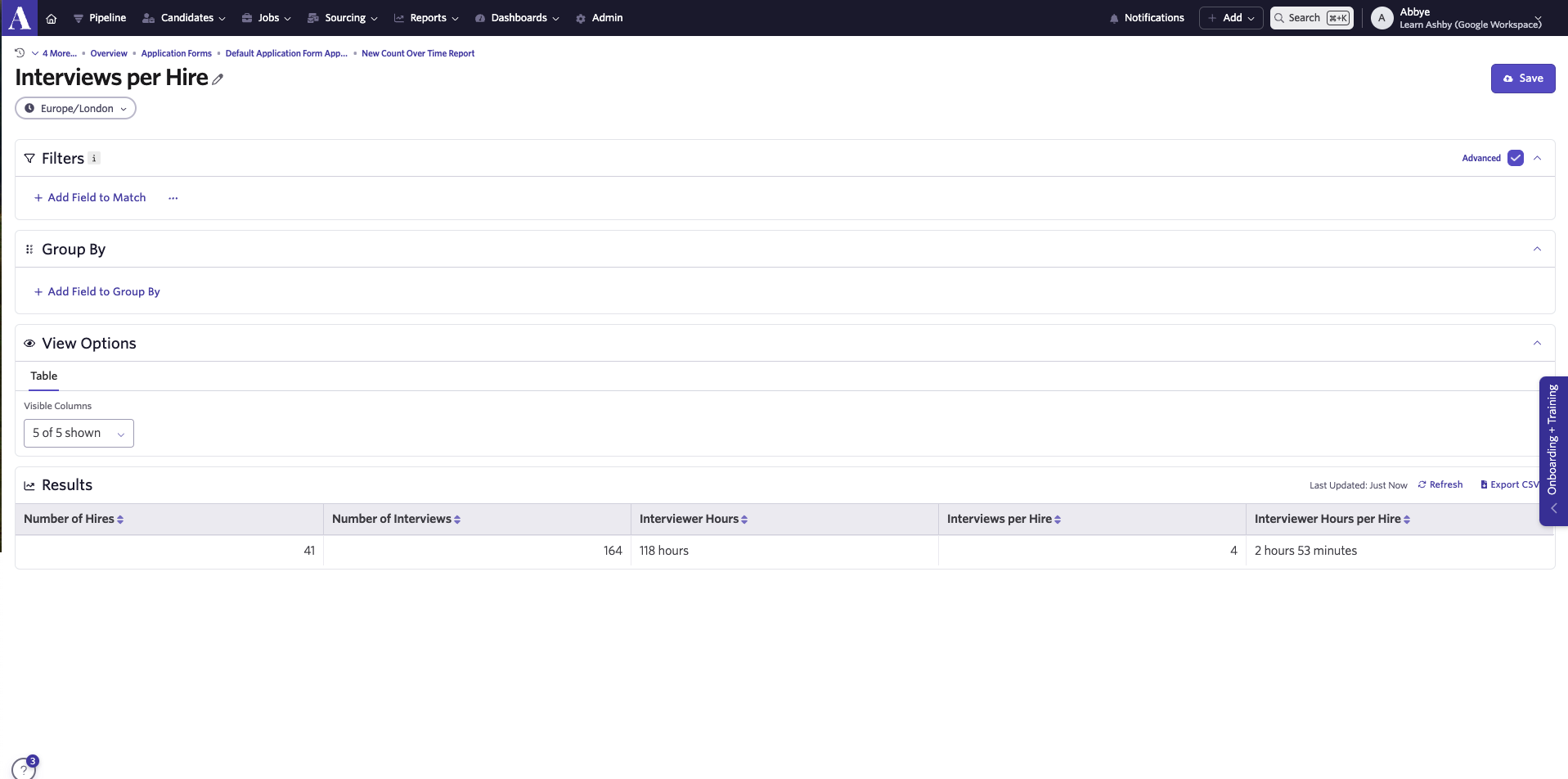Collapse the View Options section

(1538, 344)
